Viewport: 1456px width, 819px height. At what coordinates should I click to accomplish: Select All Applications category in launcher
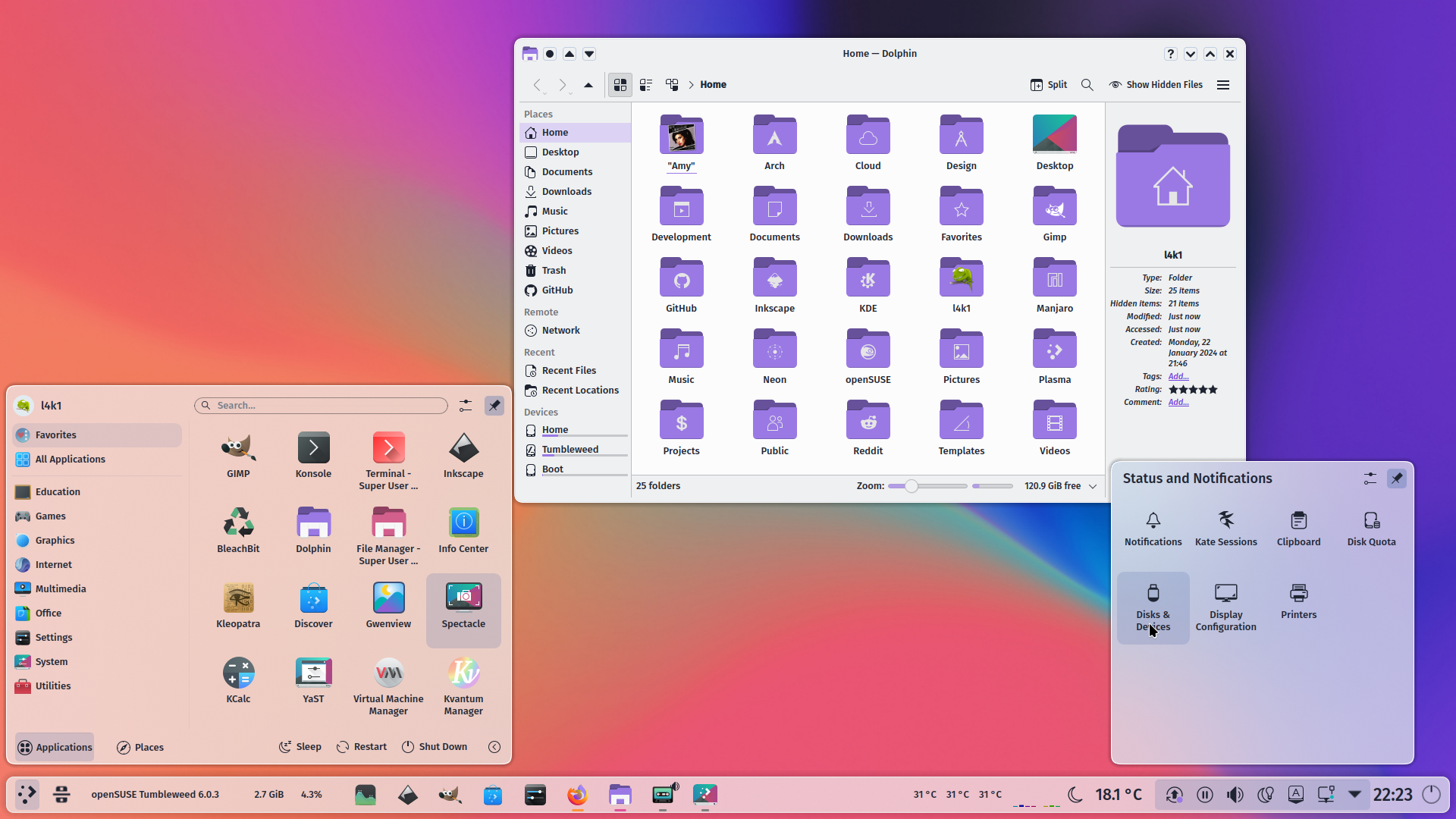97,460
